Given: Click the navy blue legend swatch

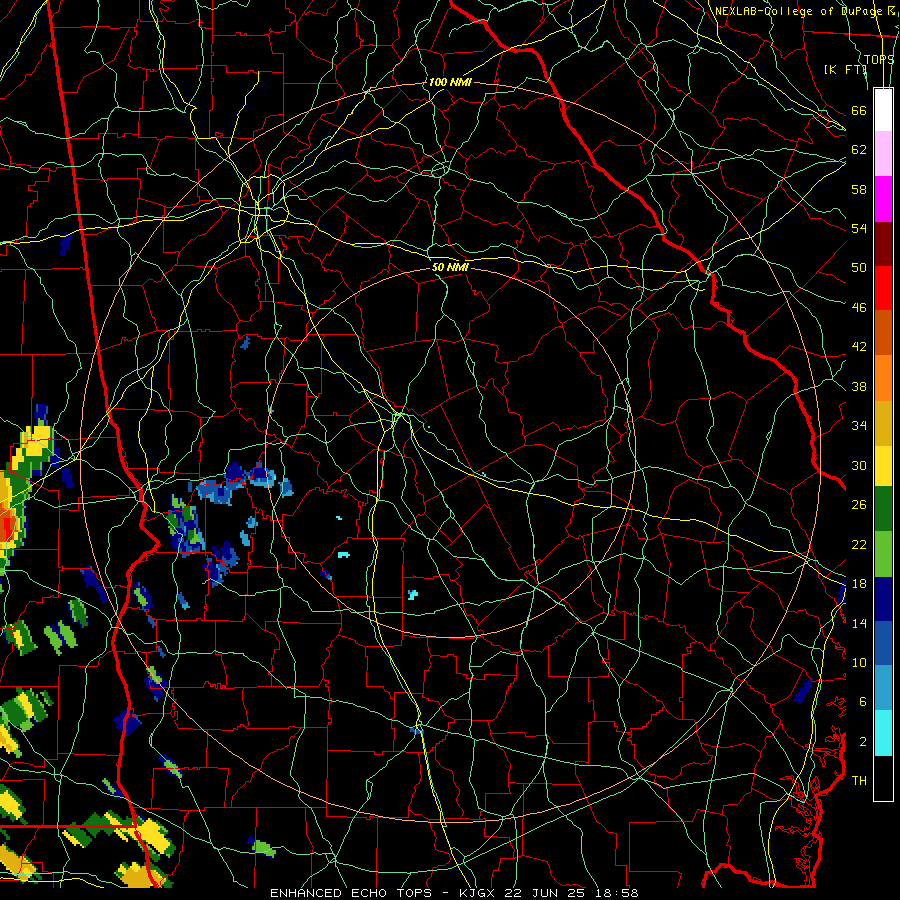Looking at the screenshot, I should 883,599.
